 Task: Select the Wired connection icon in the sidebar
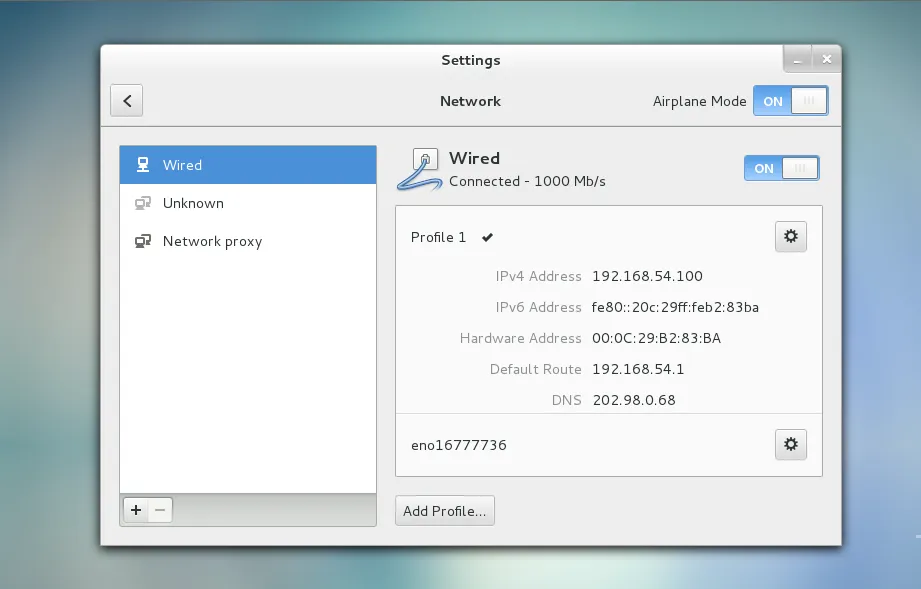pyautogui.click(x=142, y=165)
